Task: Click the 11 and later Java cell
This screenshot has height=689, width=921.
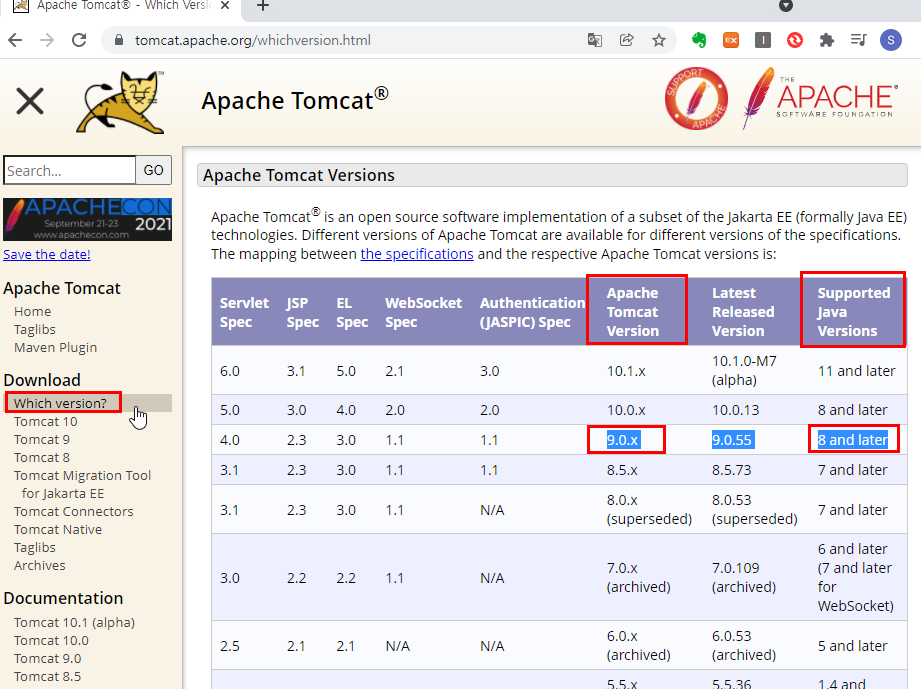Action: point(856,371)
